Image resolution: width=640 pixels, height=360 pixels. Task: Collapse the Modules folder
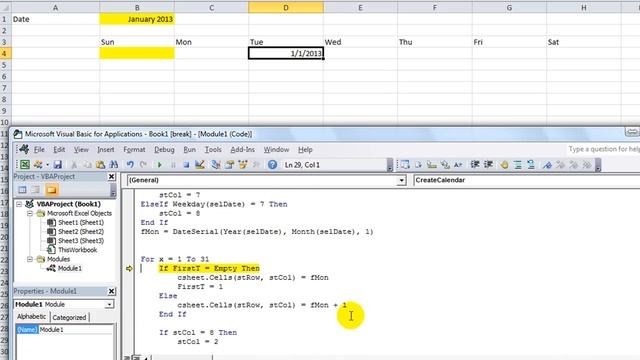pos(30,259)
